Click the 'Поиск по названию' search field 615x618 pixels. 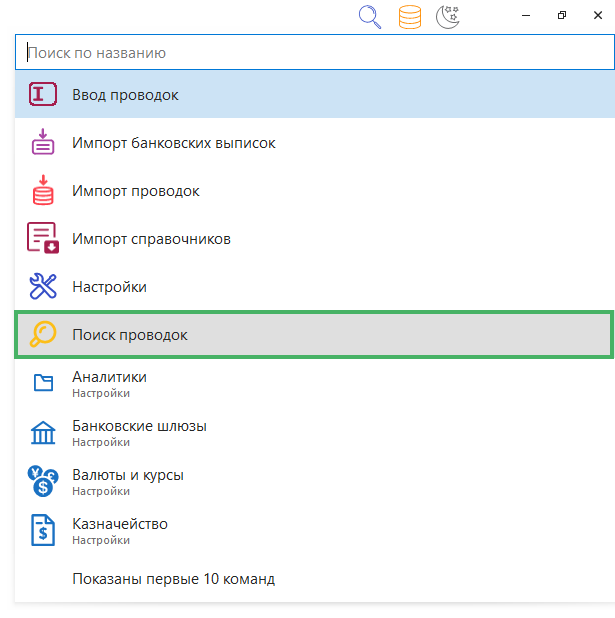tap(314, 52)
